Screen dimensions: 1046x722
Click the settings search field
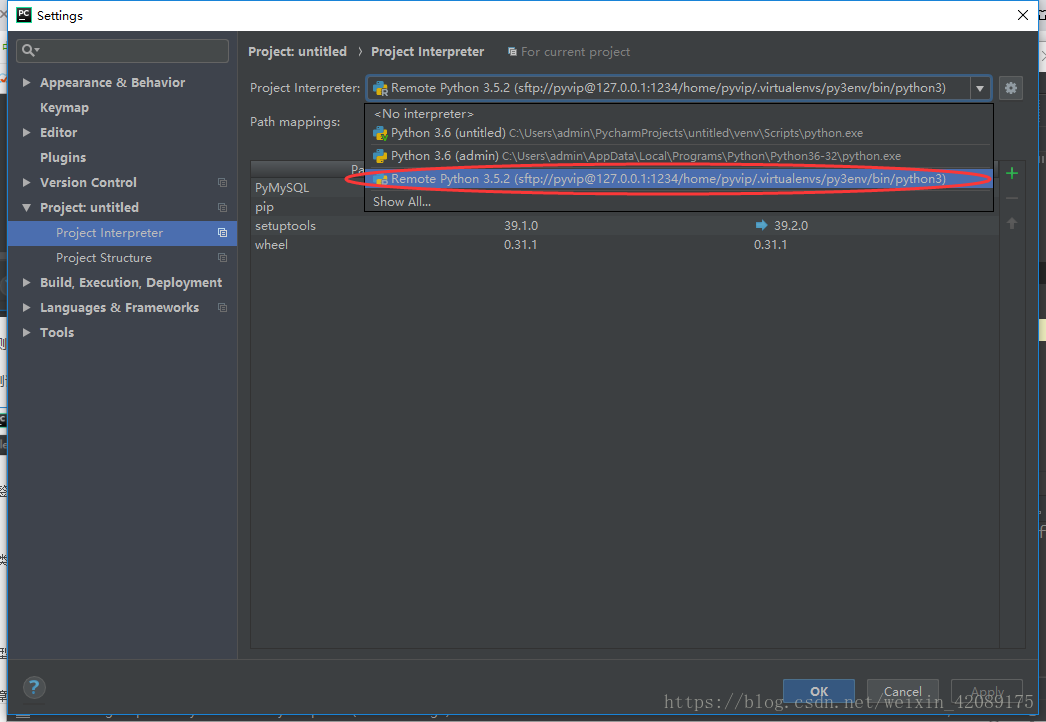(x=123, y=51)
